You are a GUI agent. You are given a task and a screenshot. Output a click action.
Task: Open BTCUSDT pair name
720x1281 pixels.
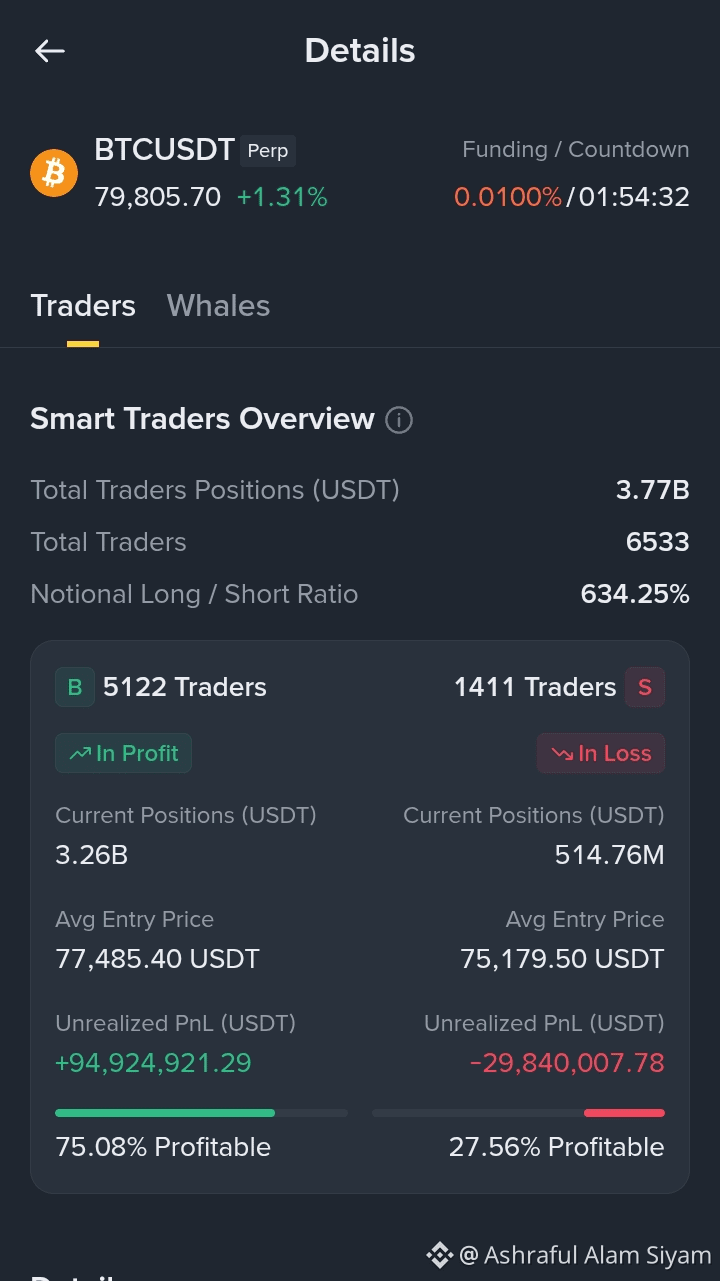pyautogui.click(x=164, y=150)
